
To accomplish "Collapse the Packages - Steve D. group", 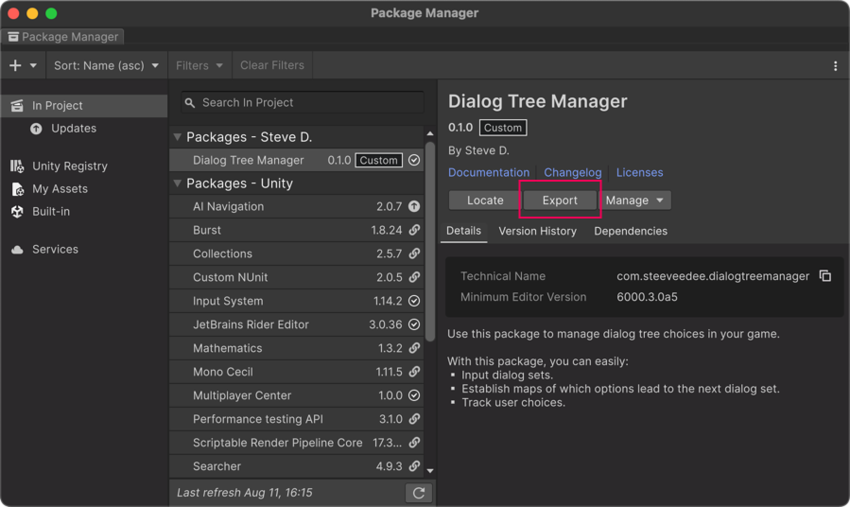I will click(178, 137).
